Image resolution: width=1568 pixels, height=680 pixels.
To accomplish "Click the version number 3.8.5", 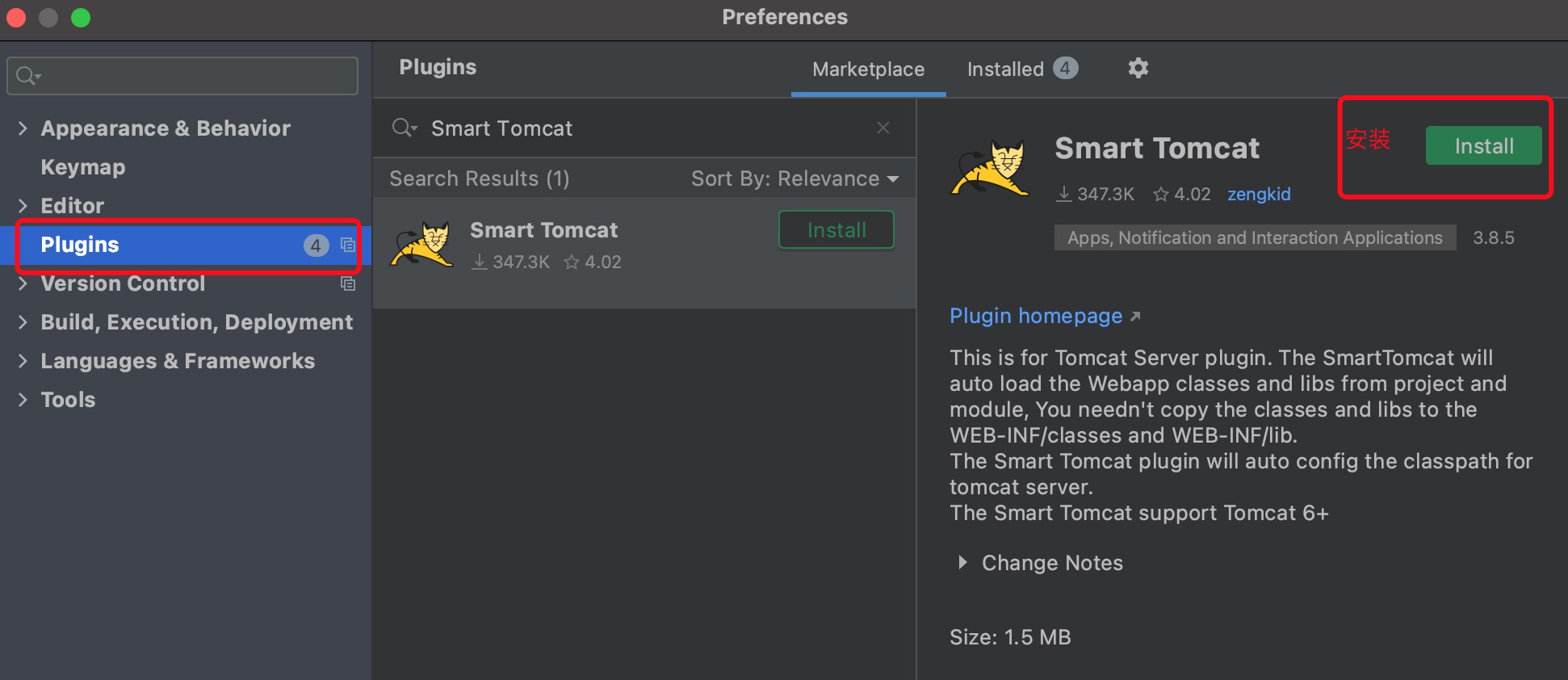I will 1494,237.
